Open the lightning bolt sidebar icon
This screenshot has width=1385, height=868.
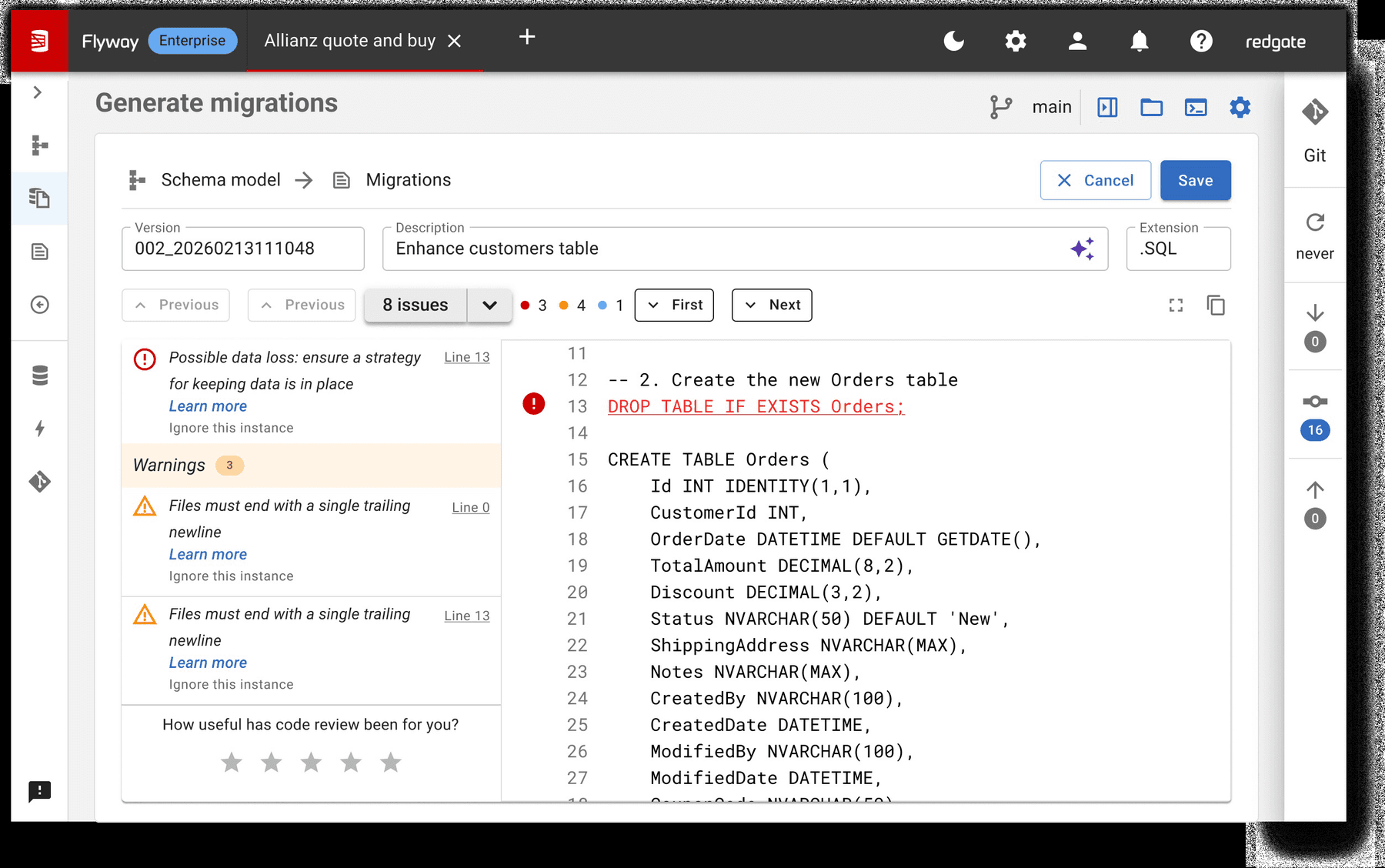coord(39,429)
